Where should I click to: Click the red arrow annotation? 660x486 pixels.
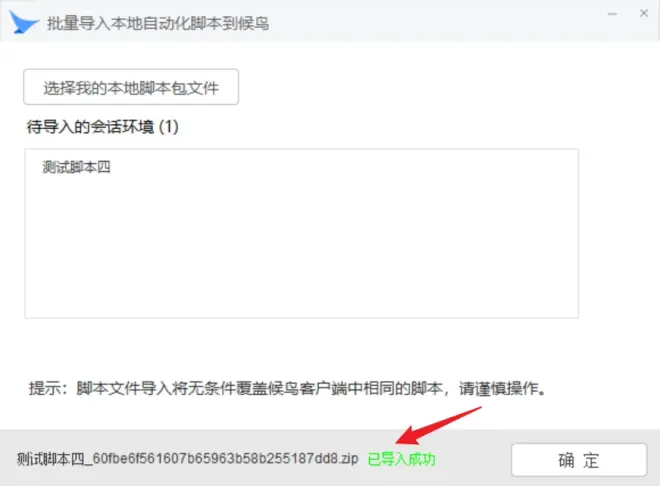[x=438, y=425]
